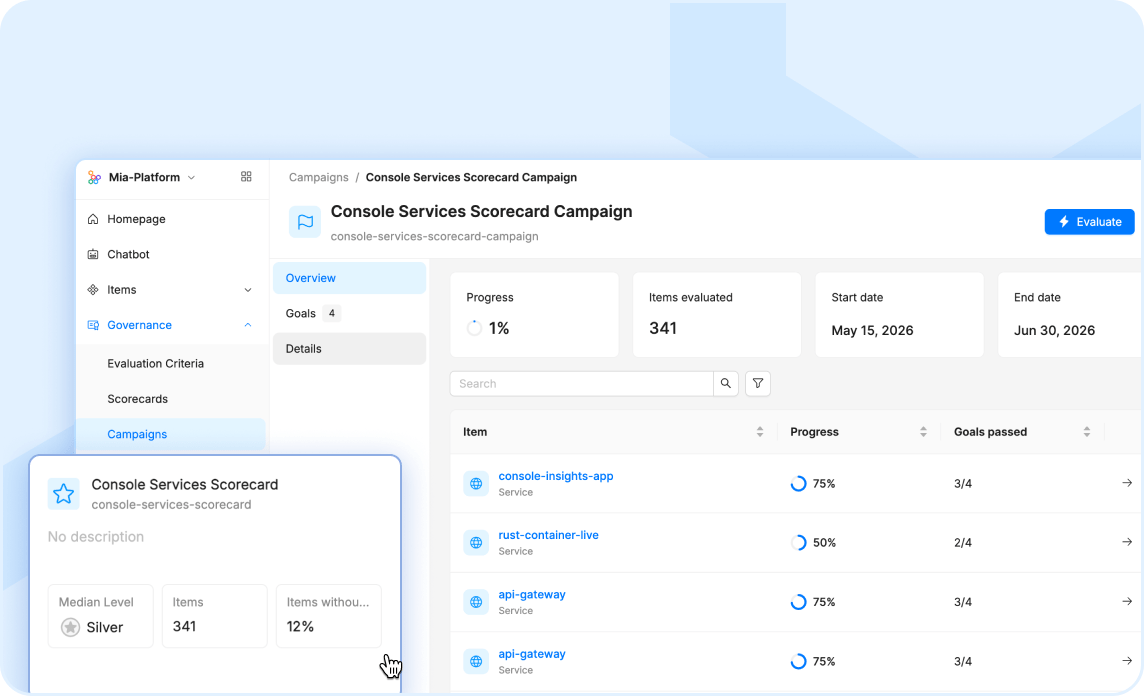Click console-insights-app globe icon
This screenshot has width=1144, height=696.
tap(476, 483)
